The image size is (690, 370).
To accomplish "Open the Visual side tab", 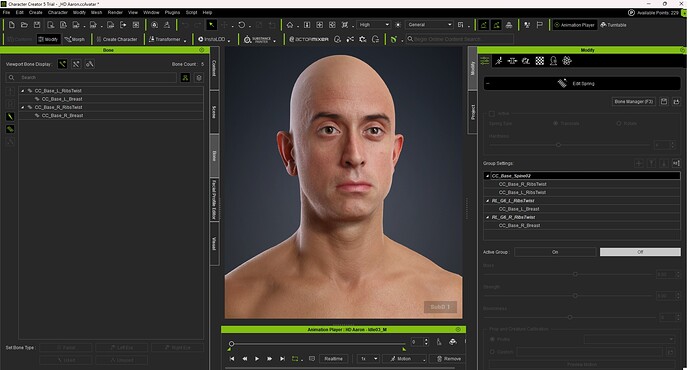I will point(214,243).
